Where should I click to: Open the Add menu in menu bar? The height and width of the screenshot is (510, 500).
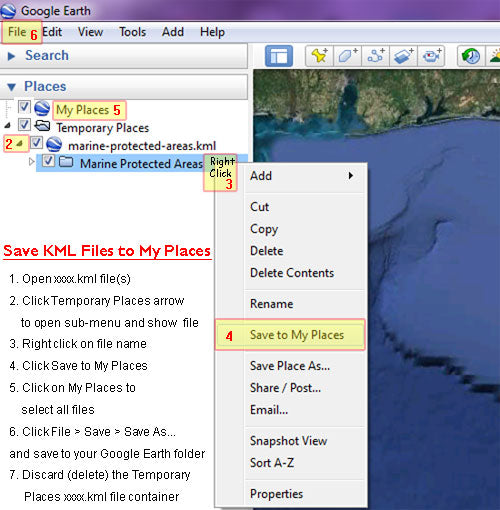pos(173,32)
